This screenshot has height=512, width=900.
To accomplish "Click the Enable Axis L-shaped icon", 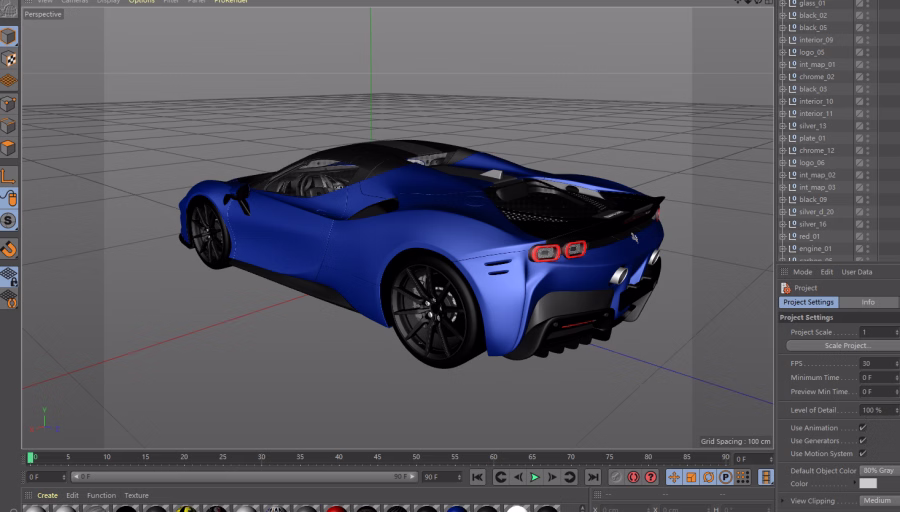I will coord(9,176).
